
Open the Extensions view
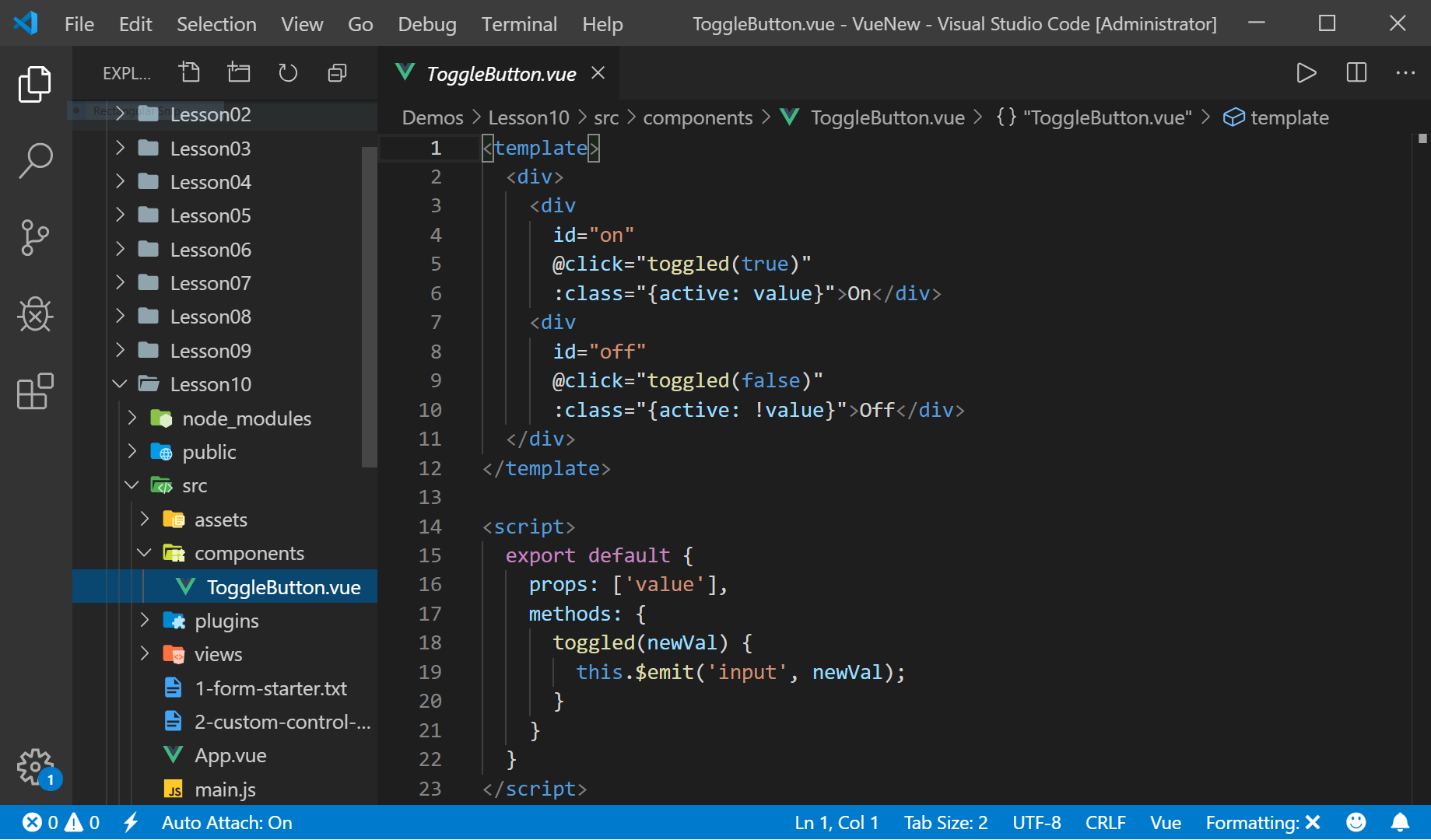pos(34,393)
